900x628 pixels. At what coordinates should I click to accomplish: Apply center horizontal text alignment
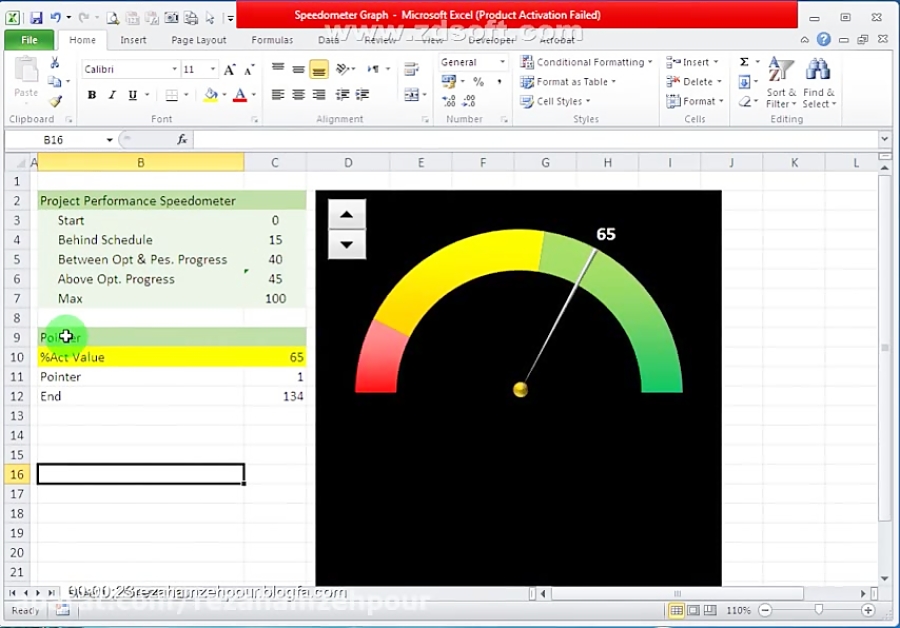(x=298, y=95)
